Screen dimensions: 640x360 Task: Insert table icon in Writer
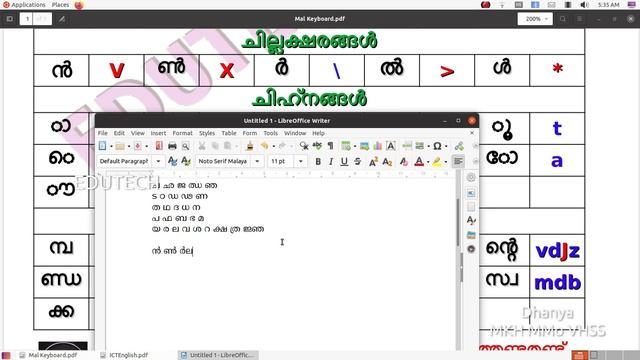point(346,146)
